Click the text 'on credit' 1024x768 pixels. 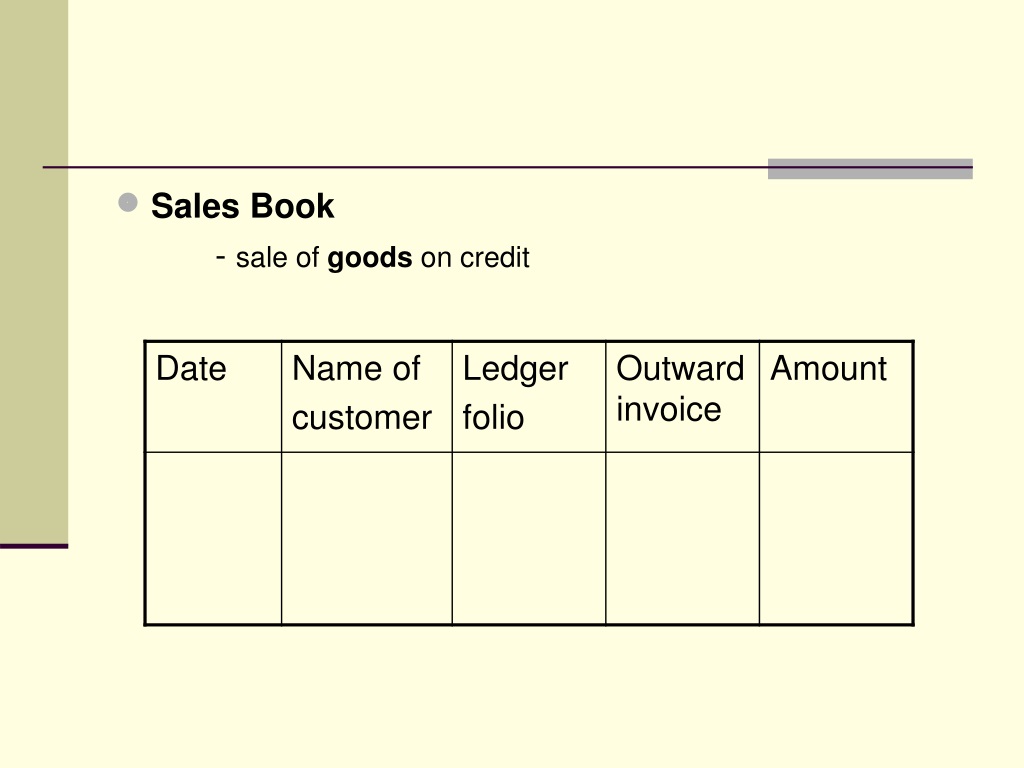(x=475, y=257)
